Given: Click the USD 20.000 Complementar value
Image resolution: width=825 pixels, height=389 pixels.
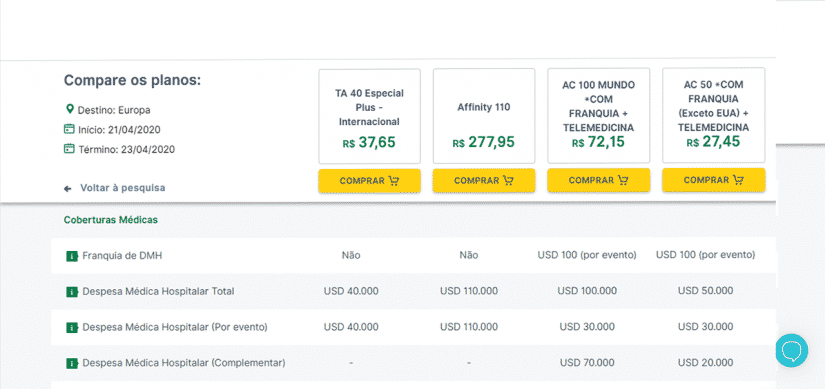Looking at the screenshot, I should [x=705, y=363].
